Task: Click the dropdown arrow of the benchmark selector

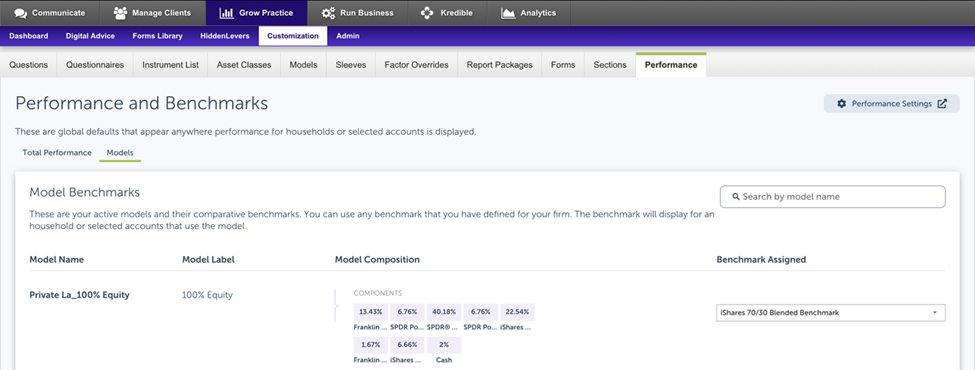Action: point(935,313)
